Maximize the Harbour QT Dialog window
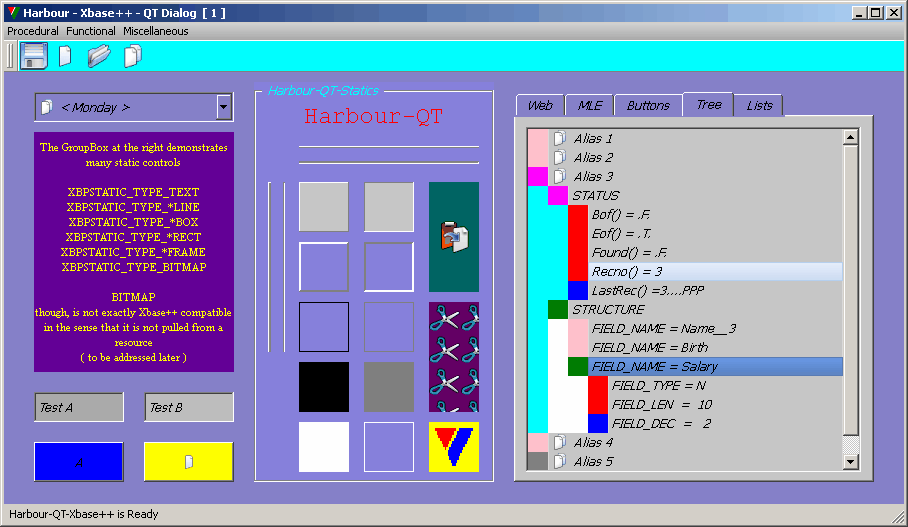This screenshot has height=527, width=908. click(x=876, y=13)
